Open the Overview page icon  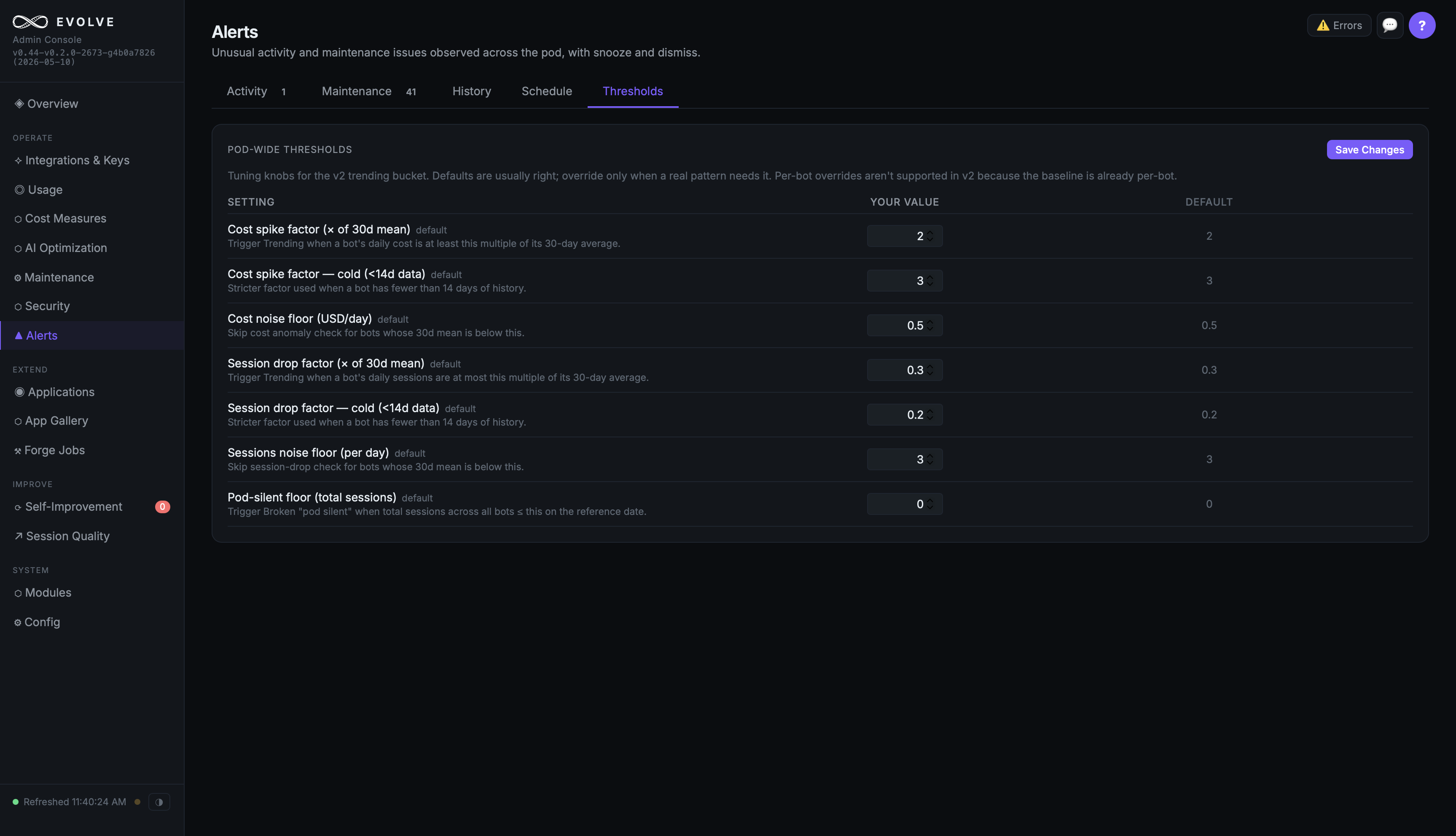tap(19, 104)
